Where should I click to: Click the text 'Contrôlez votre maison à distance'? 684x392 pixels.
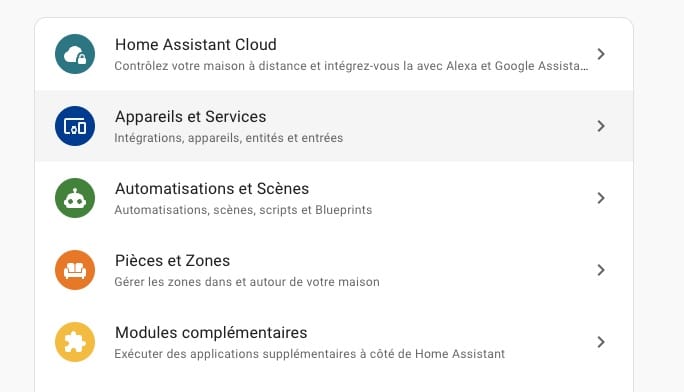(210, 66)
